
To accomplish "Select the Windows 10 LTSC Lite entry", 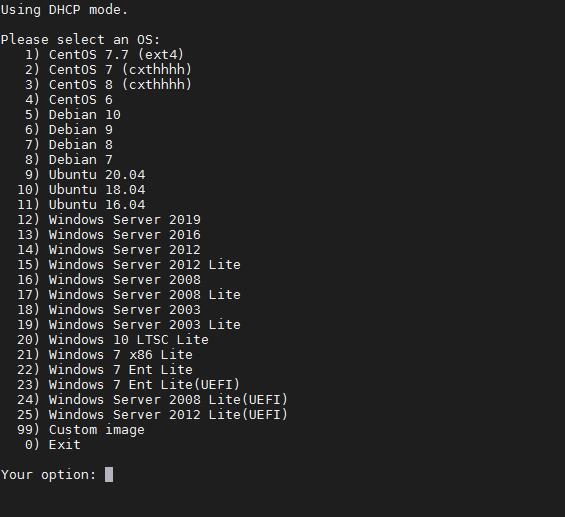I will pyautogui.click(x=113, y=340).
